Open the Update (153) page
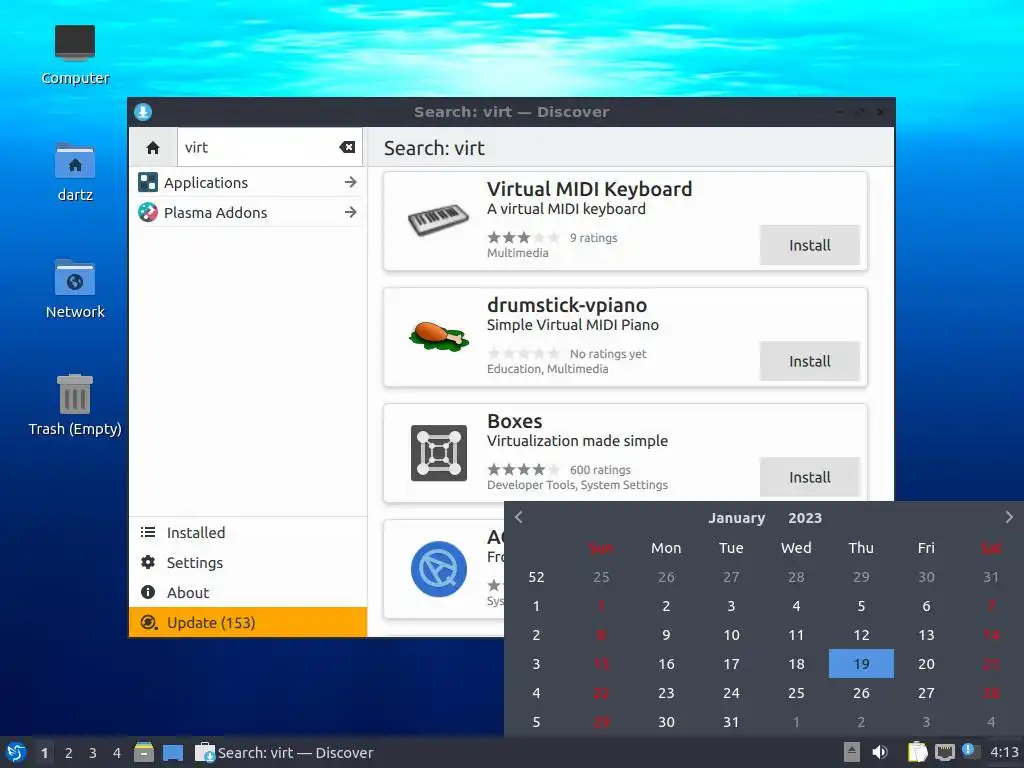The image size is (1024, 768). (248, 622)
